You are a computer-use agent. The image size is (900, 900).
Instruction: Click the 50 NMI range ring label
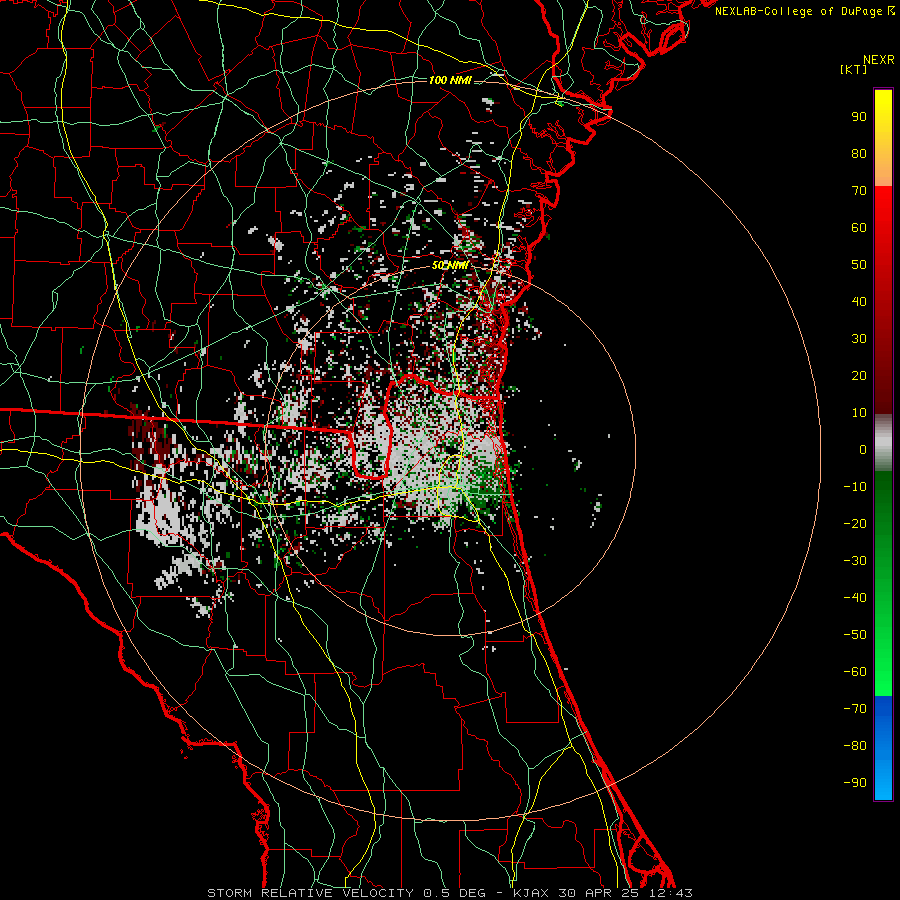coord(451,265)
